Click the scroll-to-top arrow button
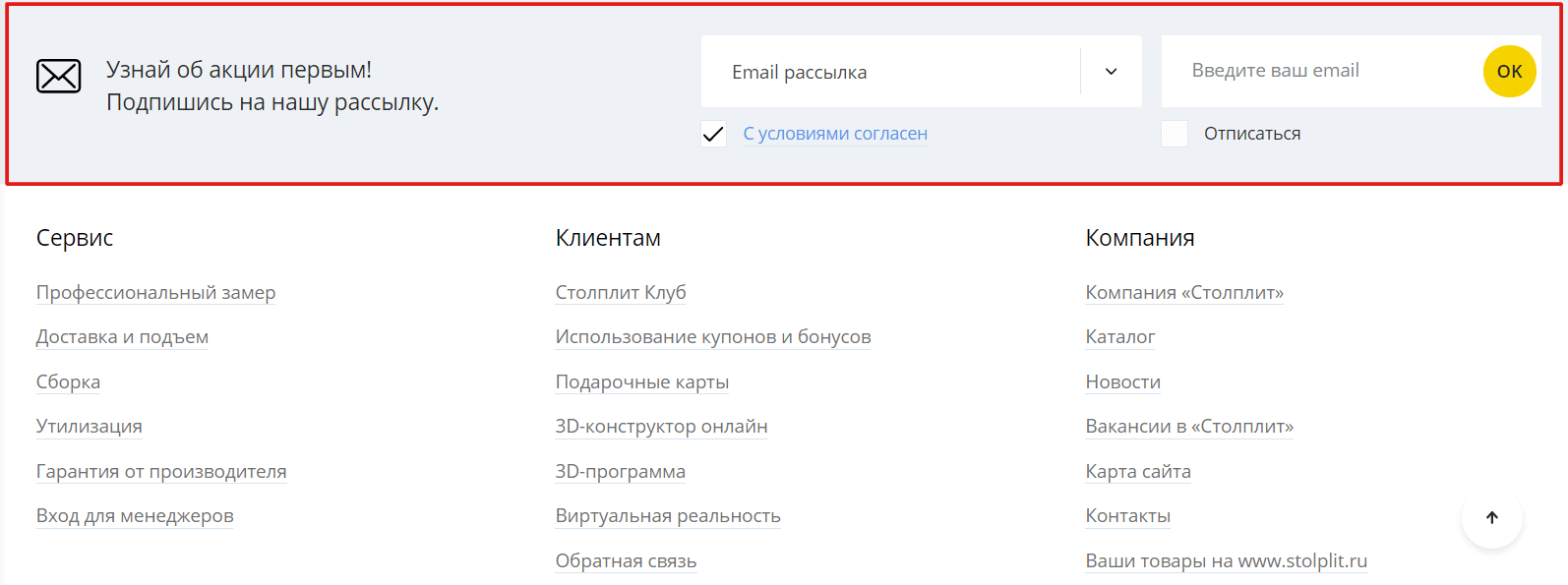The width and height of the screenshot is (1568, 585). point(1492,518)
